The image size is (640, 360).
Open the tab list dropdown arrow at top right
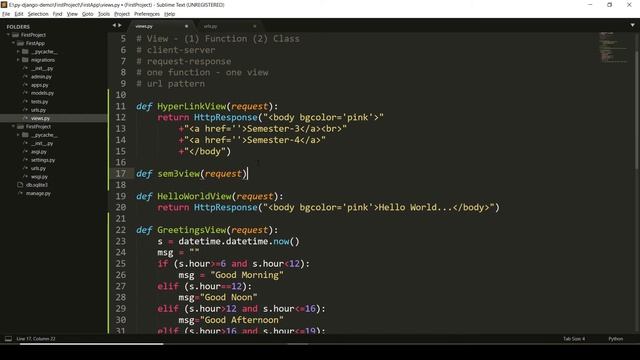(632, 25)
